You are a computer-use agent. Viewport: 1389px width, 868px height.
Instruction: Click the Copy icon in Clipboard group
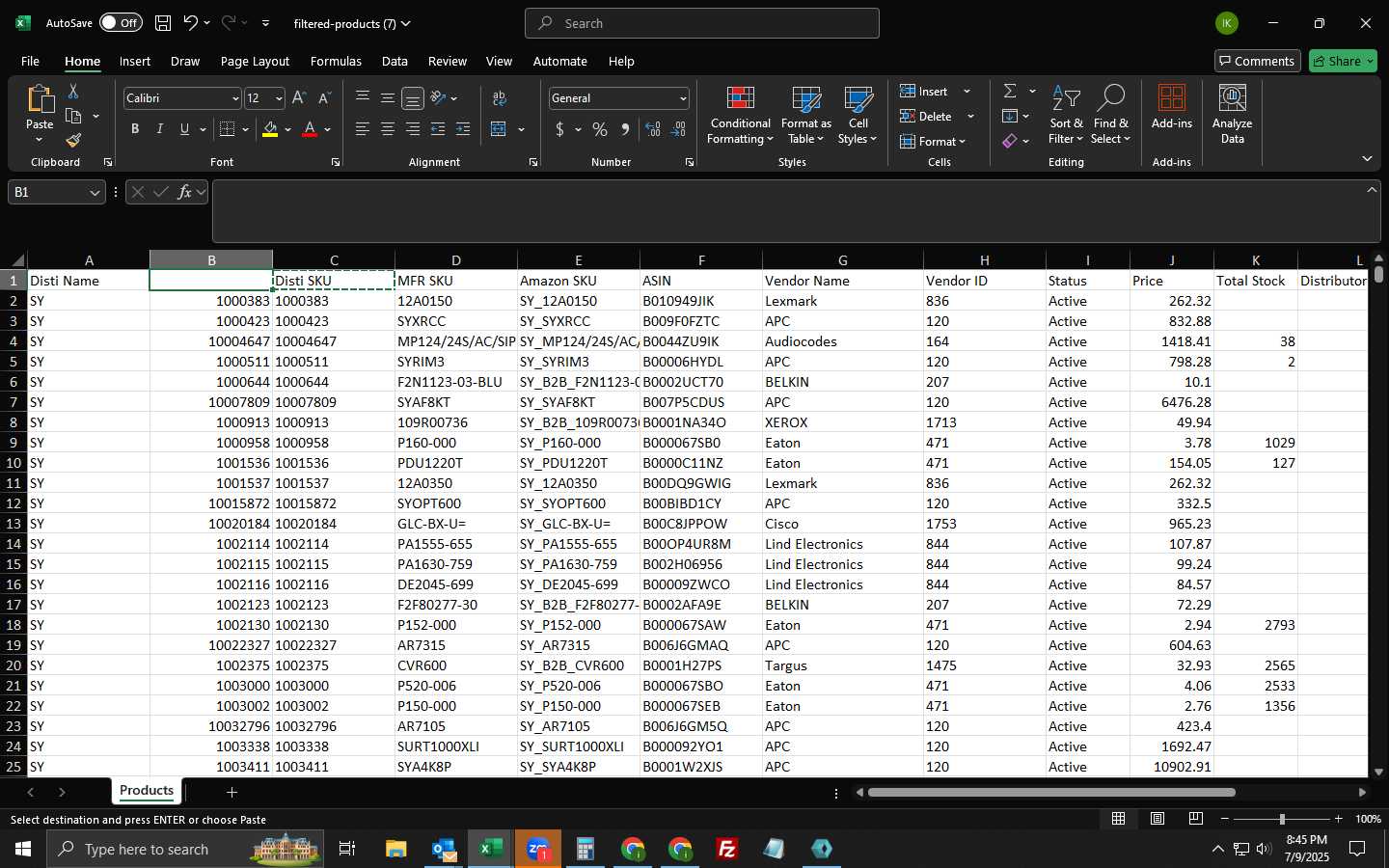pos(73,117)
